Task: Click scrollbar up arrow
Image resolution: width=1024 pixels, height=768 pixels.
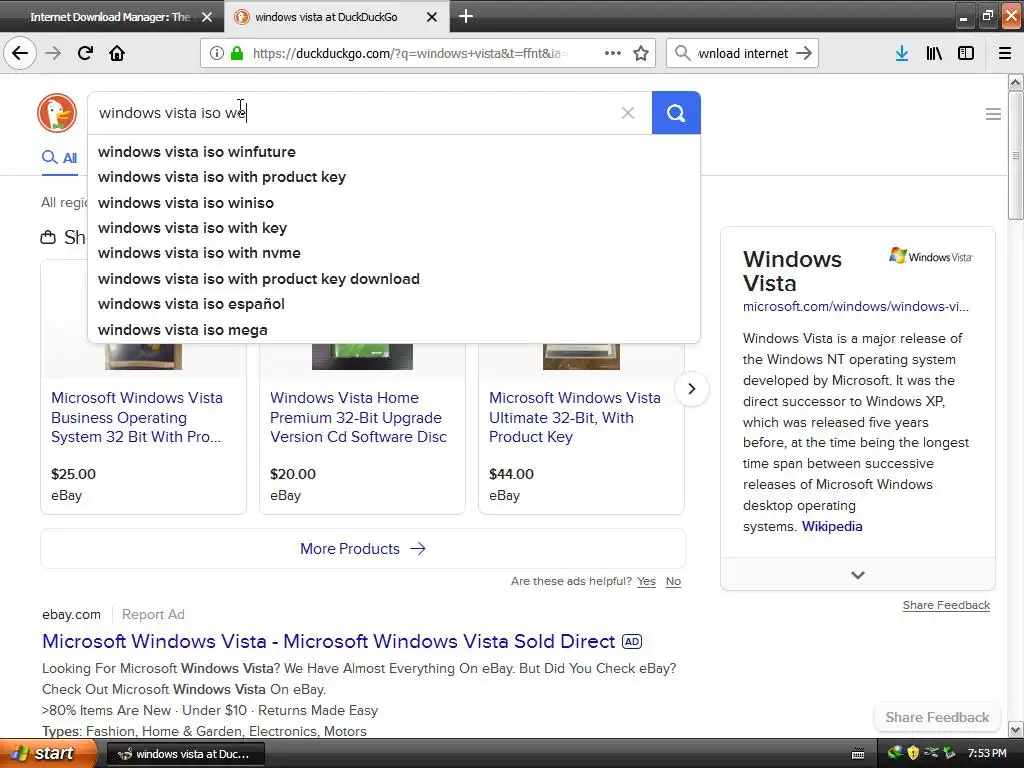Action: (x=1015, y=82)
